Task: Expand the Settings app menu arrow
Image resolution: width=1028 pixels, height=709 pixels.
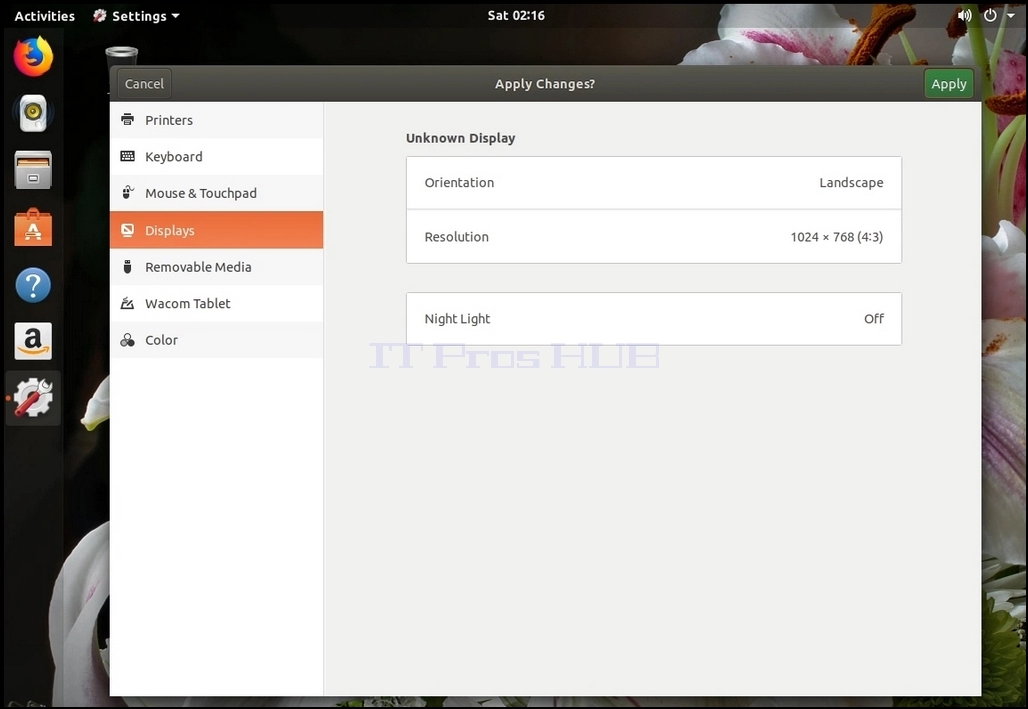Action: coord(175,16)
